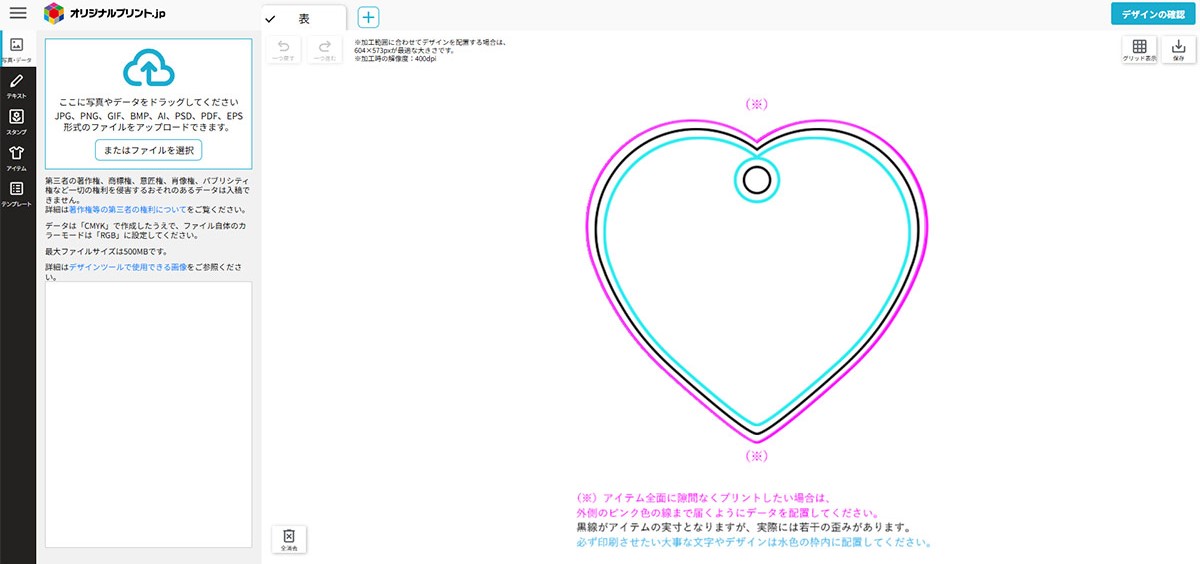Click the redo arrow button
1200x564 pixels.
(324, 51)
